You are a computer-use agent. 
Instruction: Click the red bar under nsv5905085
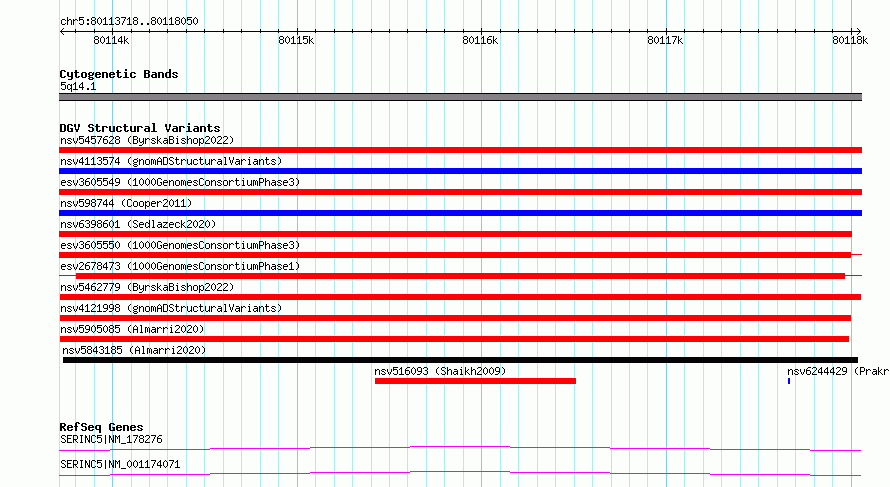click(x=454, y=339)
